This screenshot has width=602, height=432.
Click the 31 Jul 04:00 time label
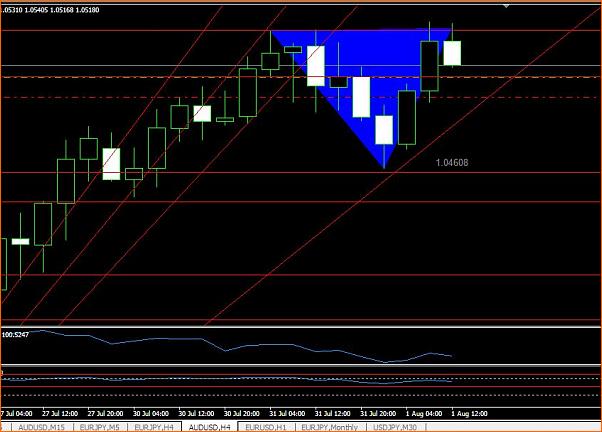(287, 414)
